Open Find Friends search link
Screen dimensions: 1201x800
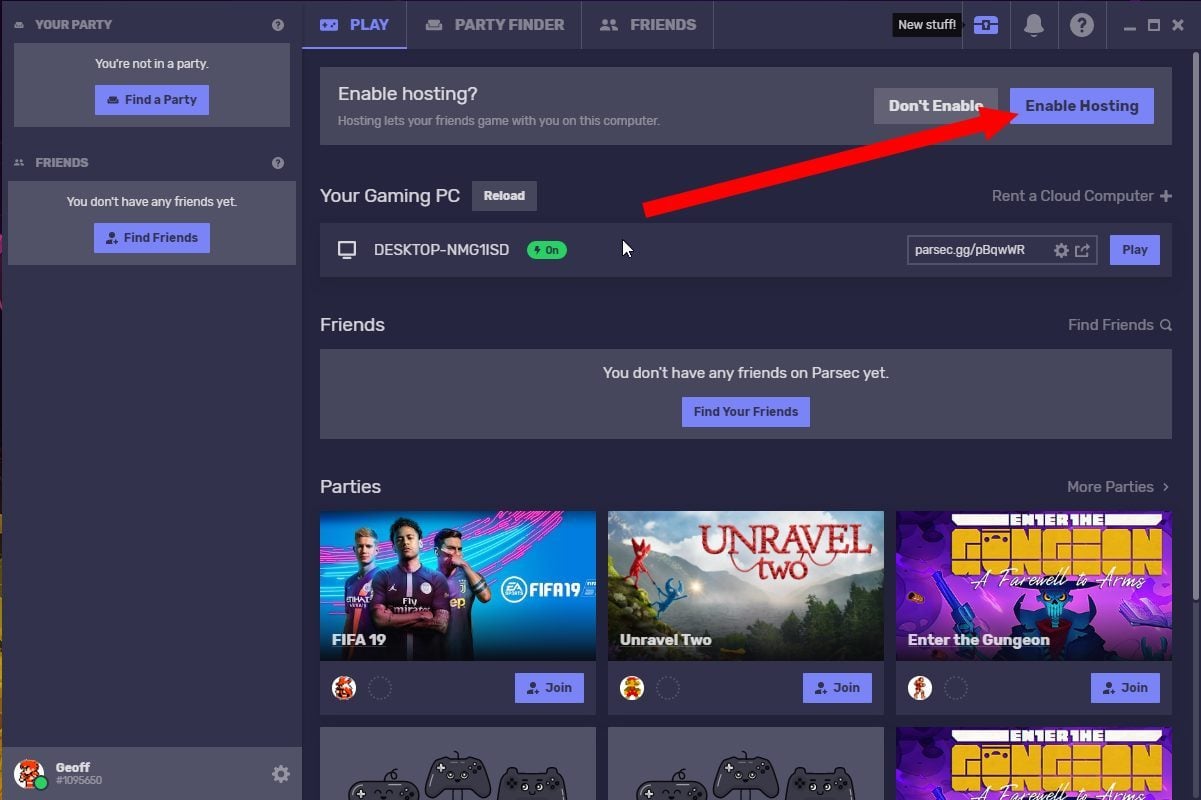1119,325
